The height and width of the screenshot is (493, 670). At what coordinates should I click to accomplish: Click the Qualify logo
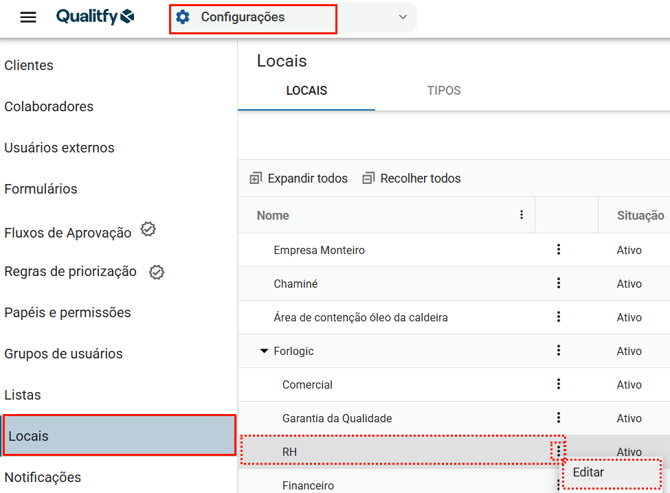95,17
